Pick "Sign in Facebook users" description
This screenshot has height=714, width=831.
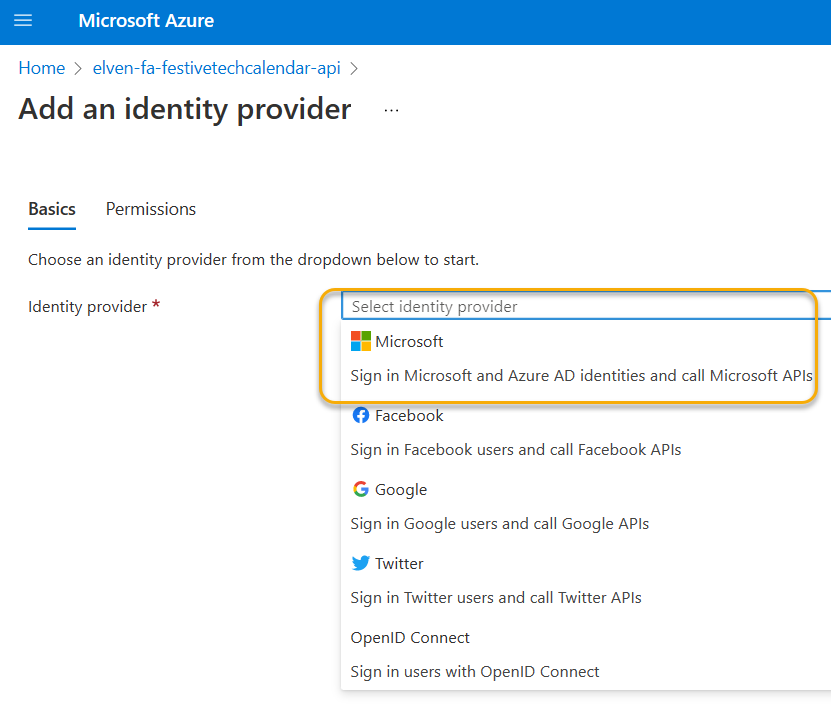(515, 450)
